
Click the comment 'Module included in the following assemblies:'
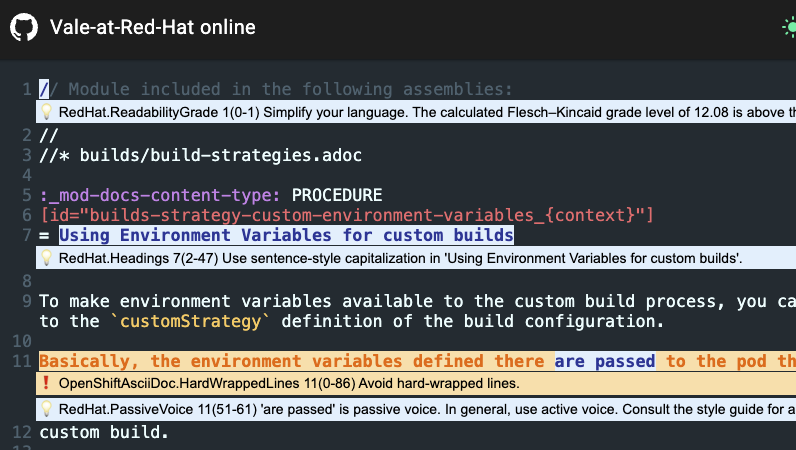(x=290, y=89)
